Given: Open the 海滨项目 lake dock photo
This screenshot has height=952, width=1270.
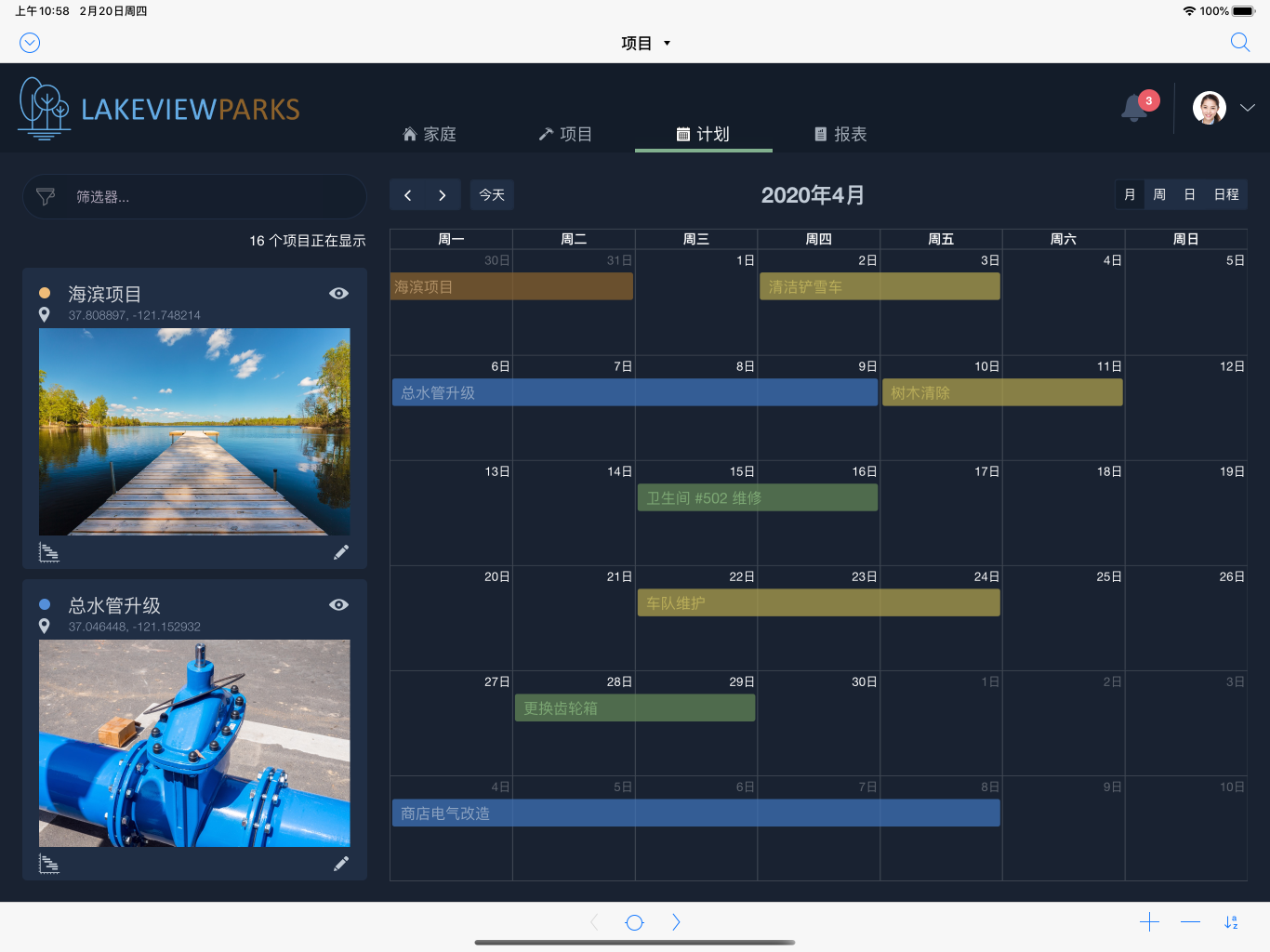Looking at the screenshot, I should pyautogui.click(x=194, y=431).
